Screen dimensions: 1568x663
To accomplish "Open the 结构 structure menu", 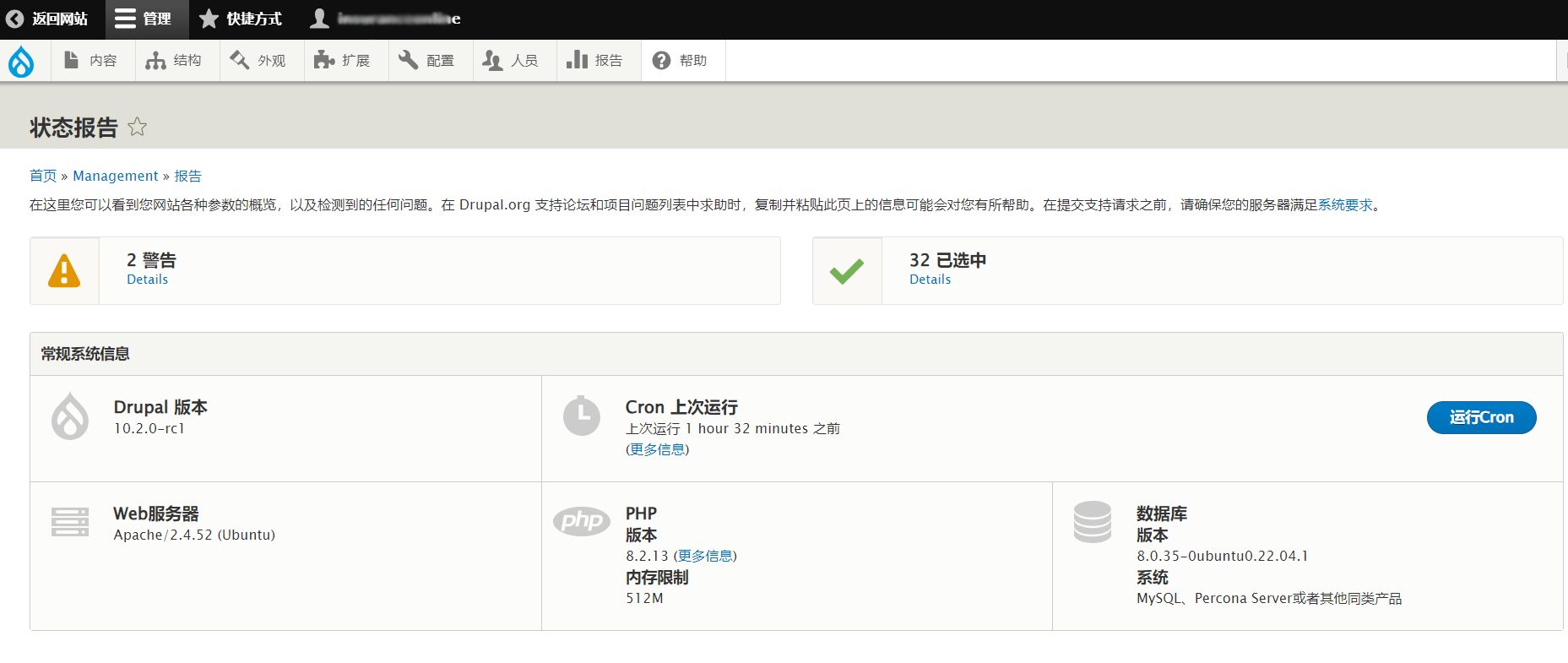I will click(177, 61).
